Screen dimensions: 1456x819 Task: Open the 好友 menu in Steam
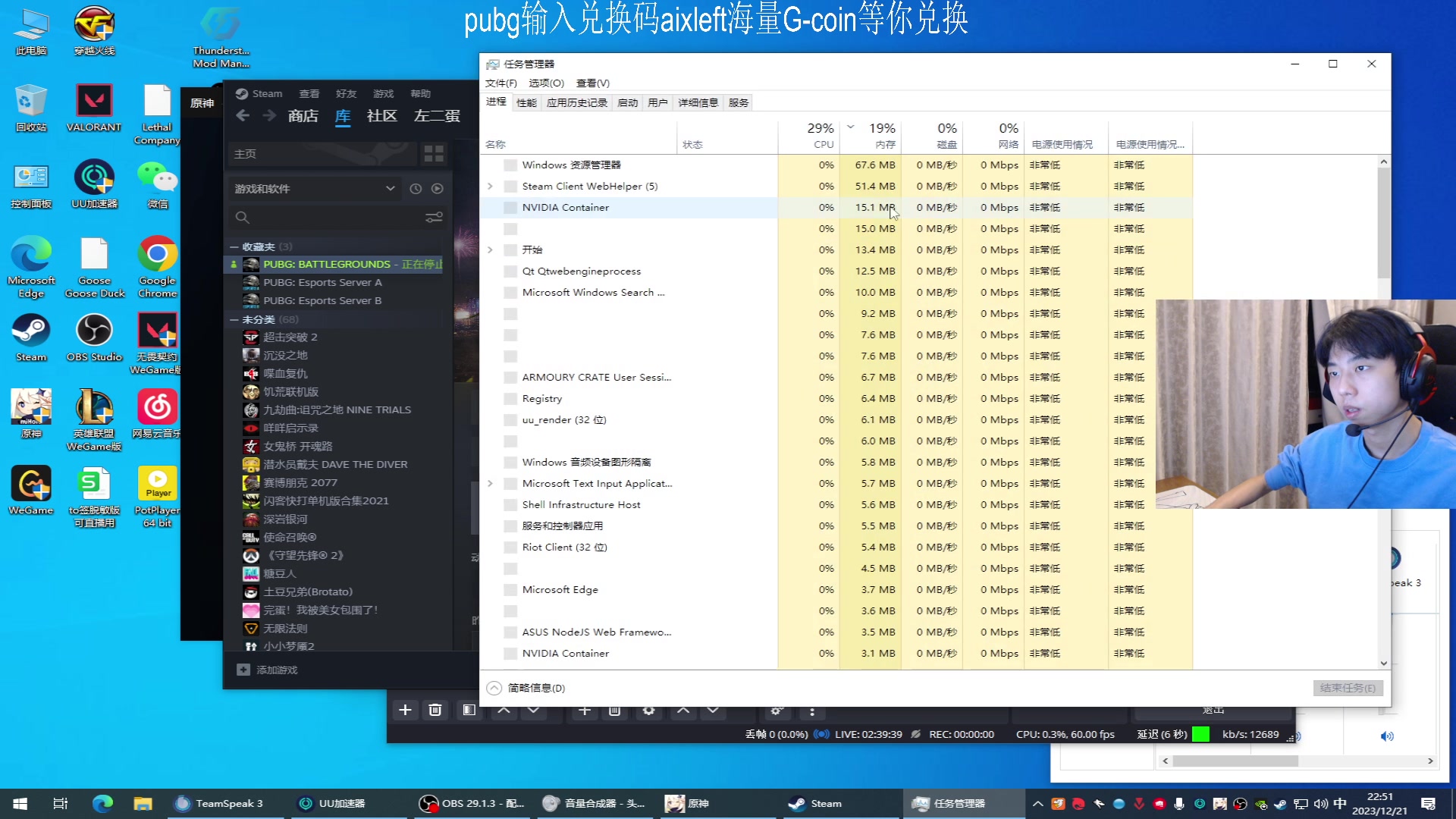tap(347, 94)
